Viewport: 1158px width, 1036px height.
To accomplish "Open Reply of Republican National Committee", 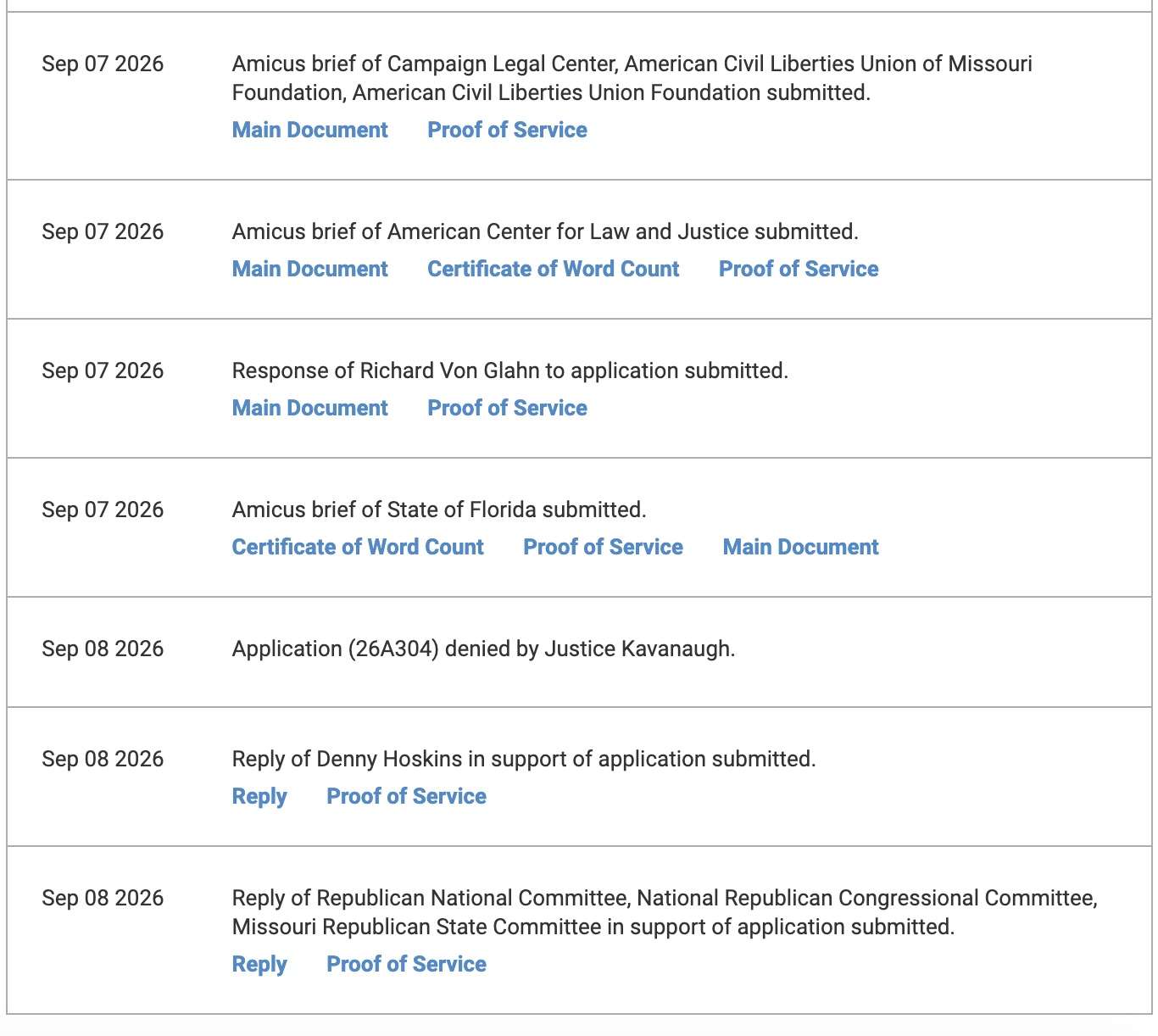I will 259,964.
